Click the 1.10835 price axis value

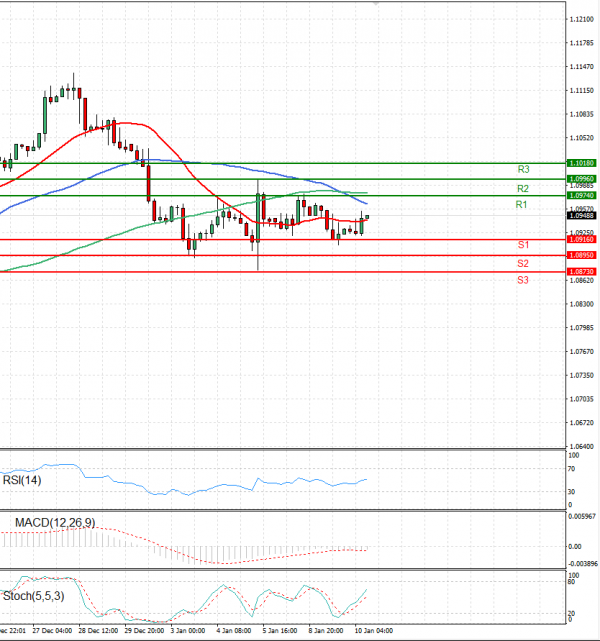click(x=582, y=114)
